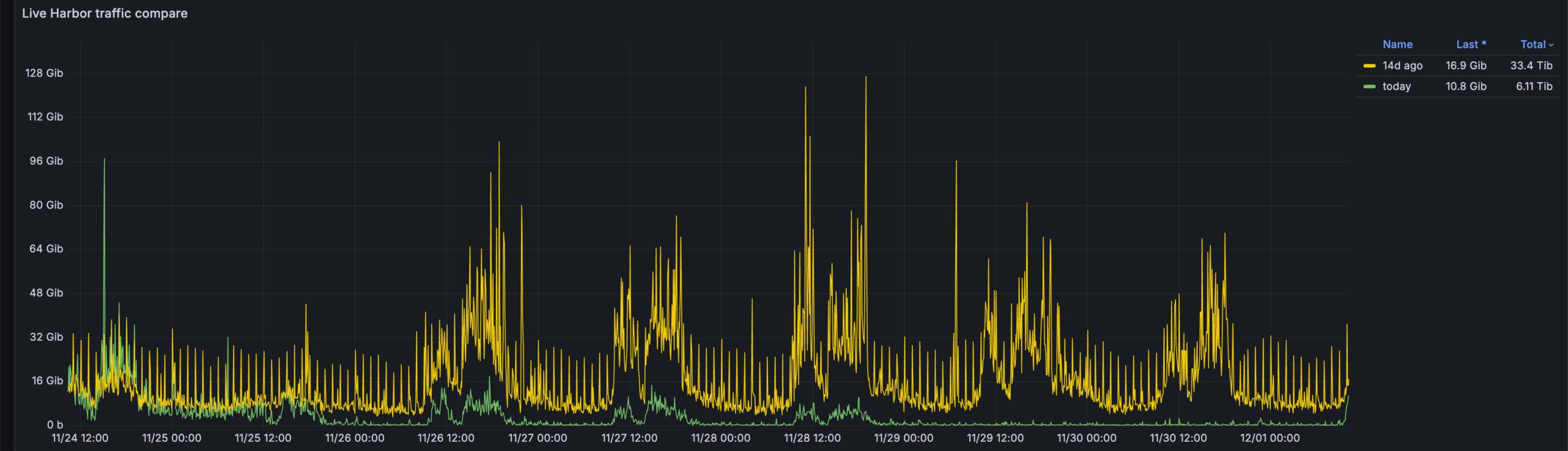
Task: Toggle visibility of the today series
Action: click(1396, 86)
